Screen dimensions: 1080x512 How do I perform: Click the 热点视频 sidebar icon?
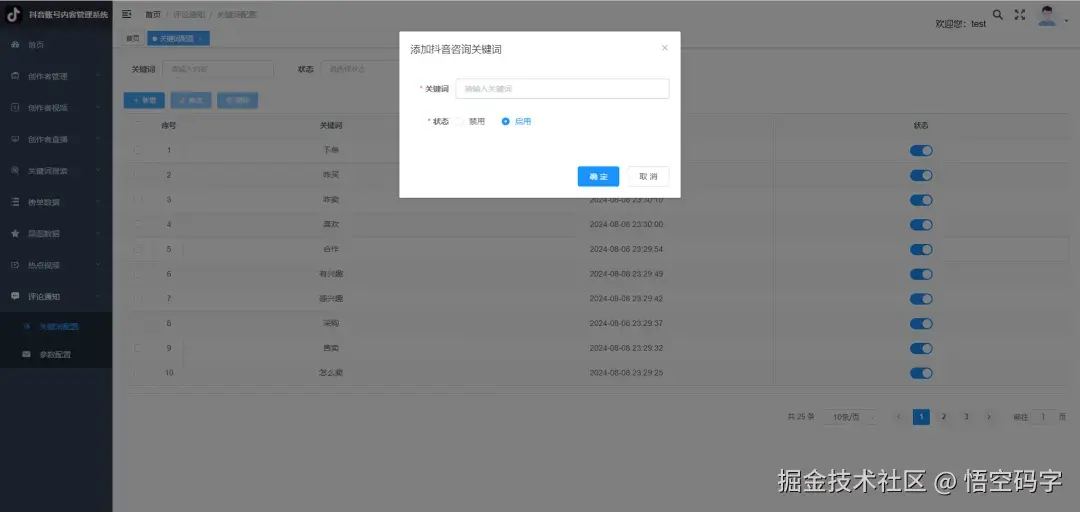click(15, 265)
